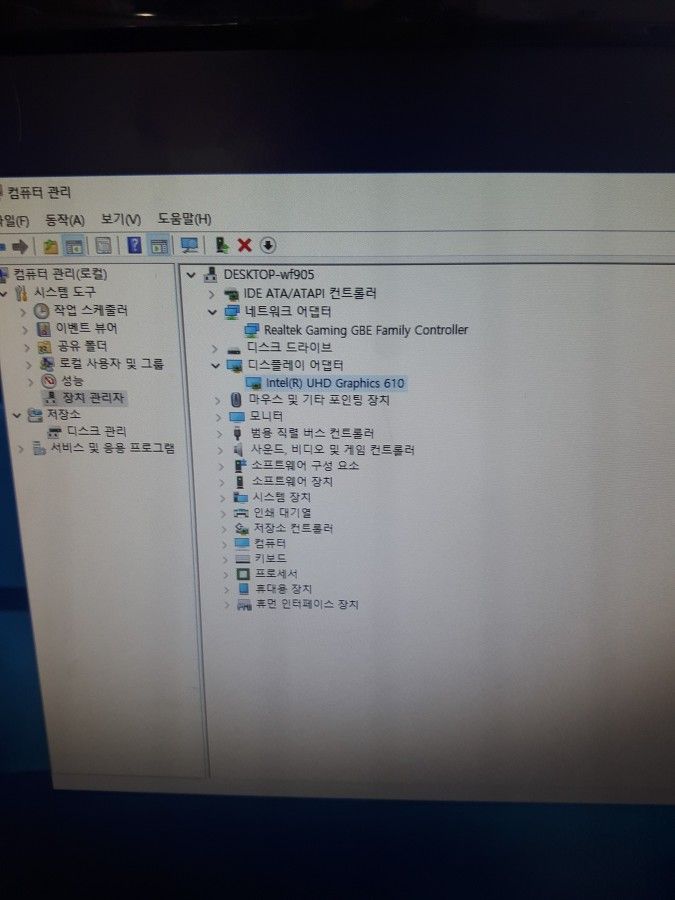The height and width of the screenshot is (900, 675).
Task: Click the 디스크 관리 icon
Action: 55,432
